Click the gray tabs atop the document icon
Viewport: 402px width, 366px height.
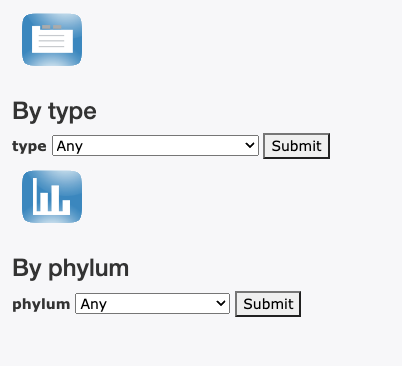(52, 27)
